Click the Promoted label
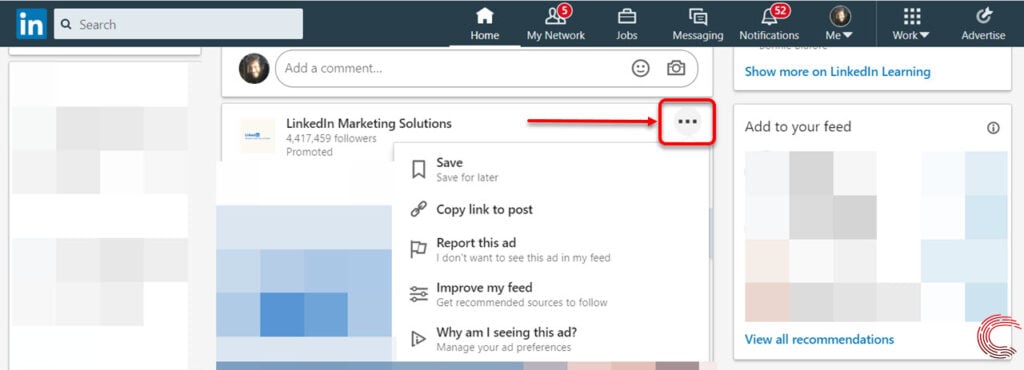The width and height of the screenshot is (1024, 370). [309, 152]
